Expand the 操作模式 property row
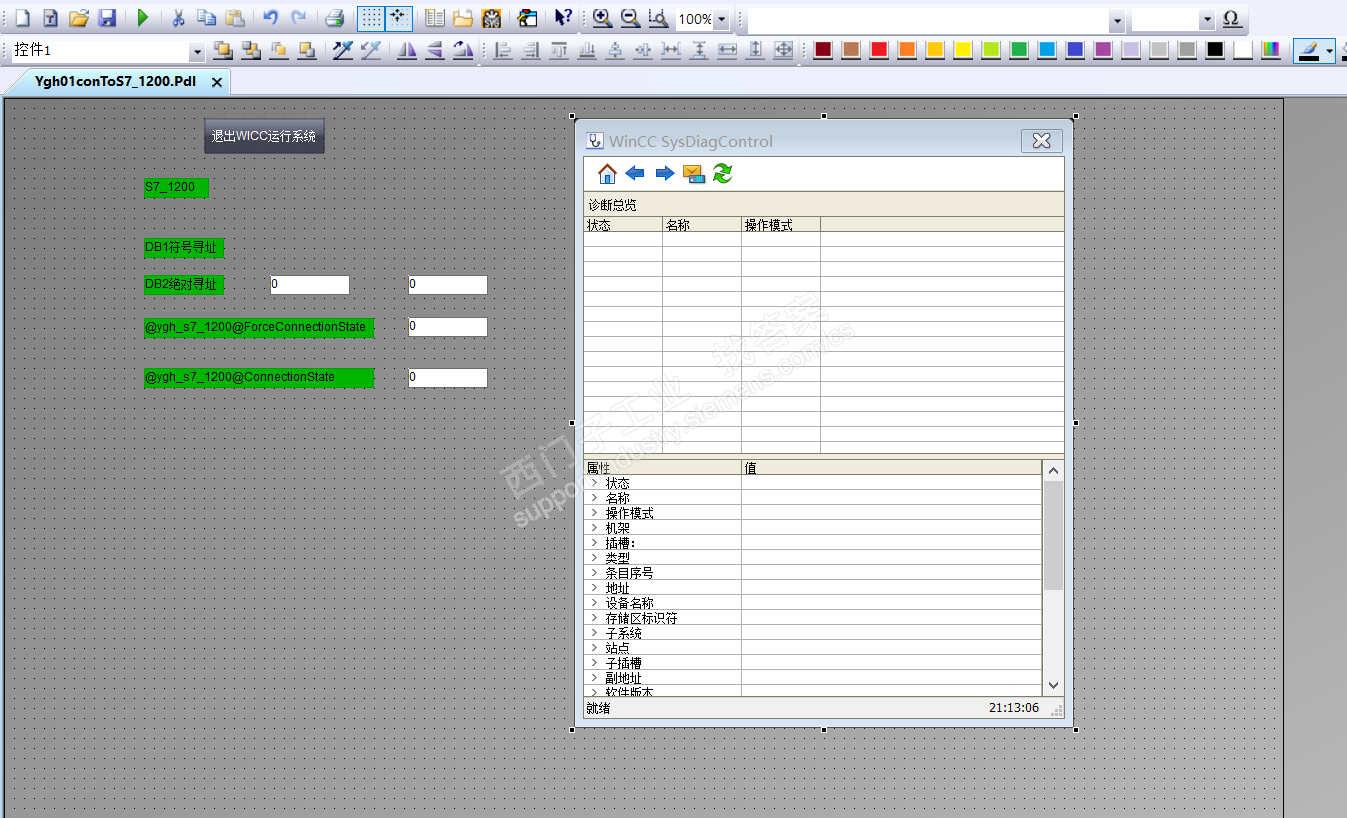Screen dimensions: 1347x818 tap(594, 513)
